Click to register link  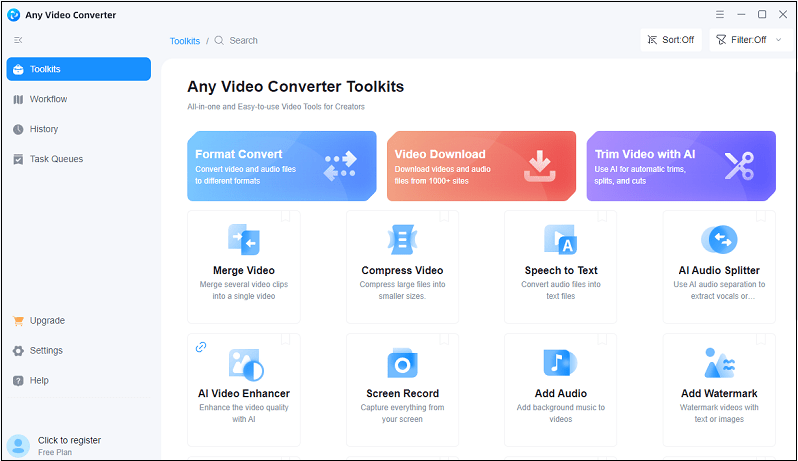click(x=69, y=440)
